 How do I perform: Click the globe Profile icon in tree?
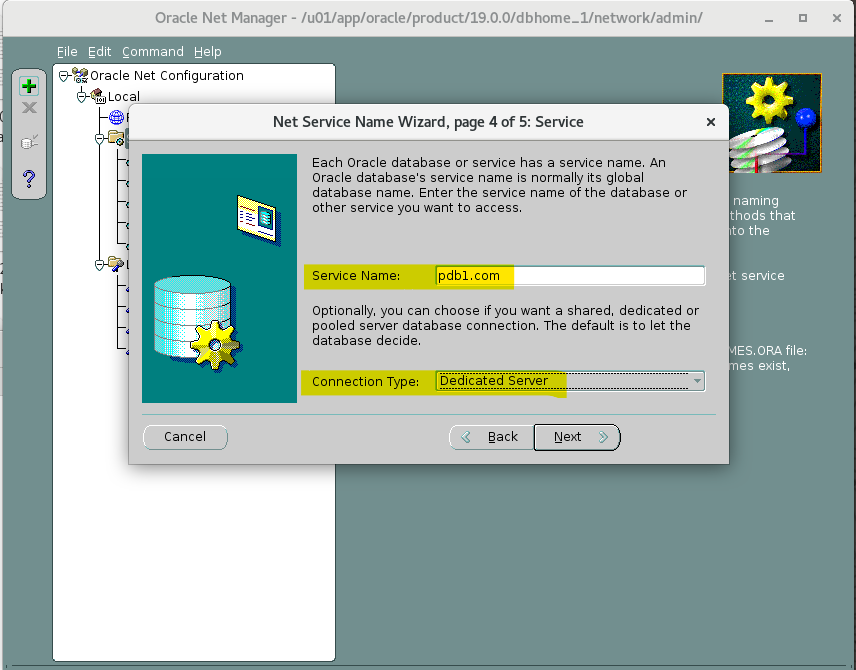point(116,117)
